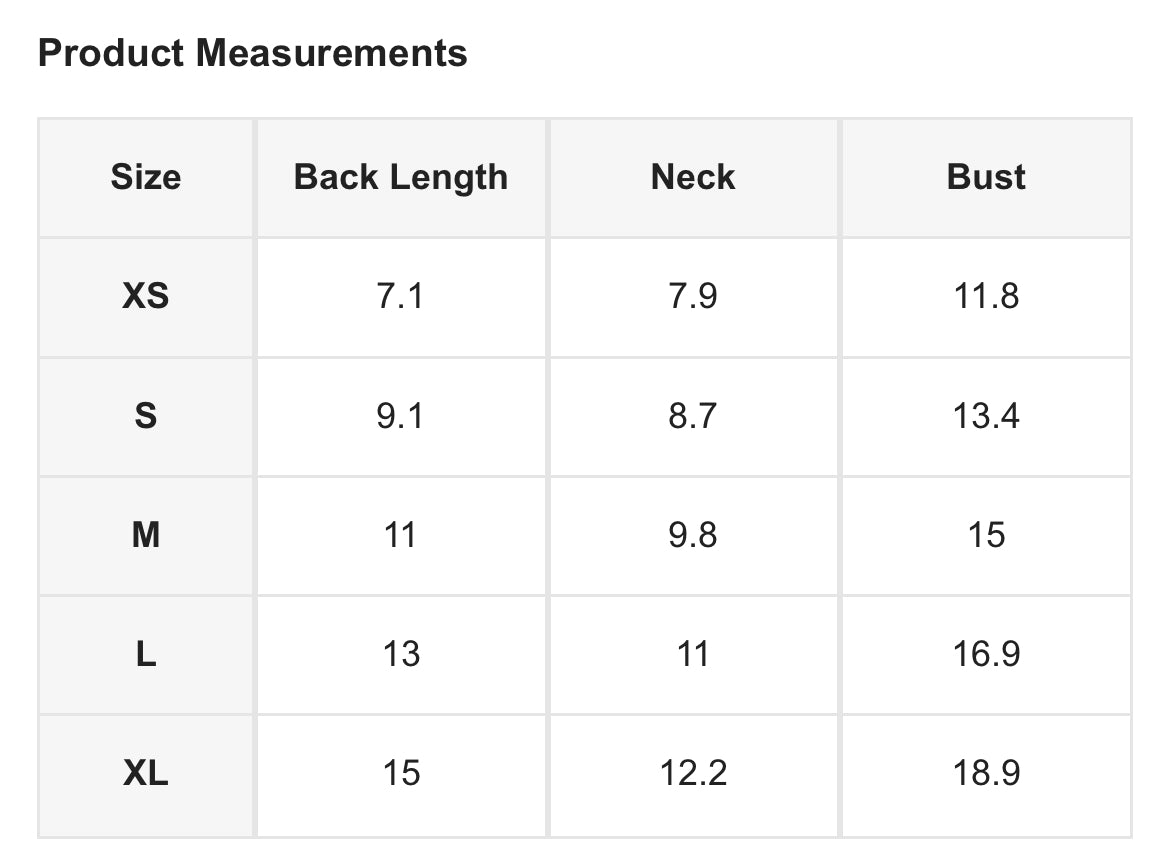
Task: Click the Neck column header
Action: point(693,177)
